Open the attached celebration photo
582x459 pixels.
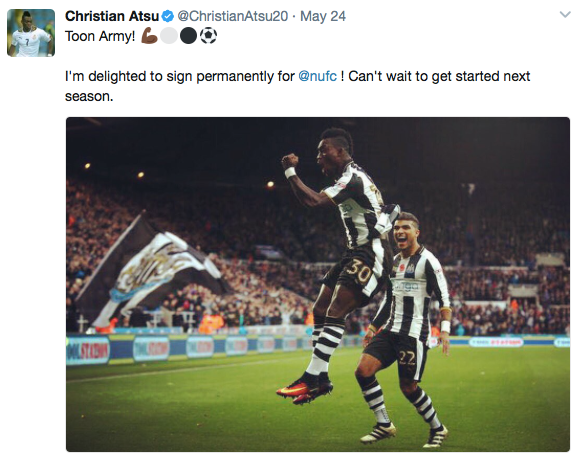click(318, 284)
